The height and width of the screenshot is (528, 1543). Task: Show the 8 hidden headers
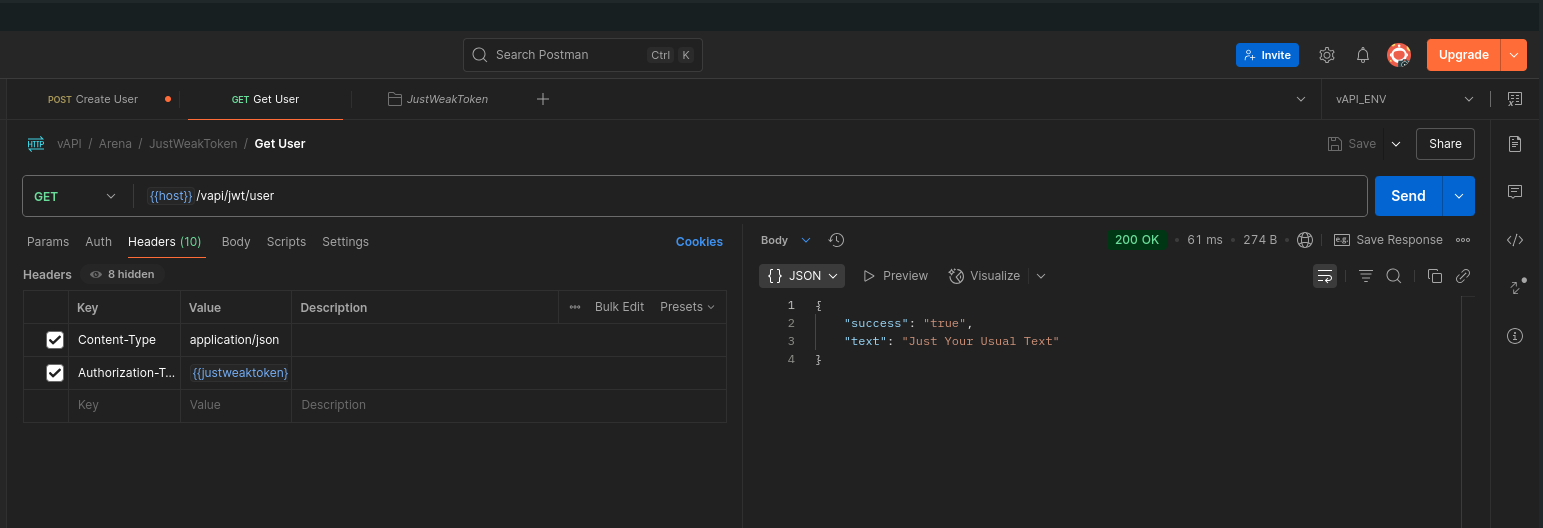pyautogui.click(x=122, y=274)
